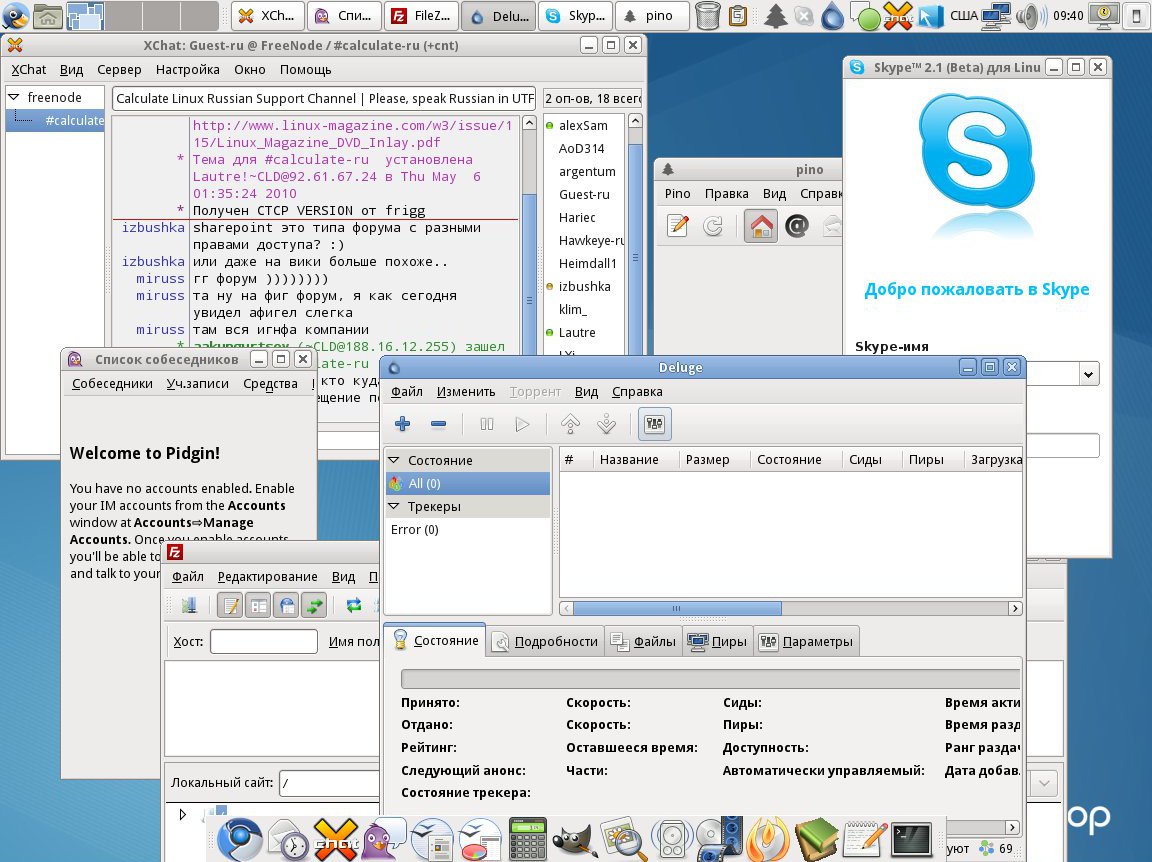Toggle FileZilla local directory tree button
1152x862 pixels.
[x=259, y=605]
